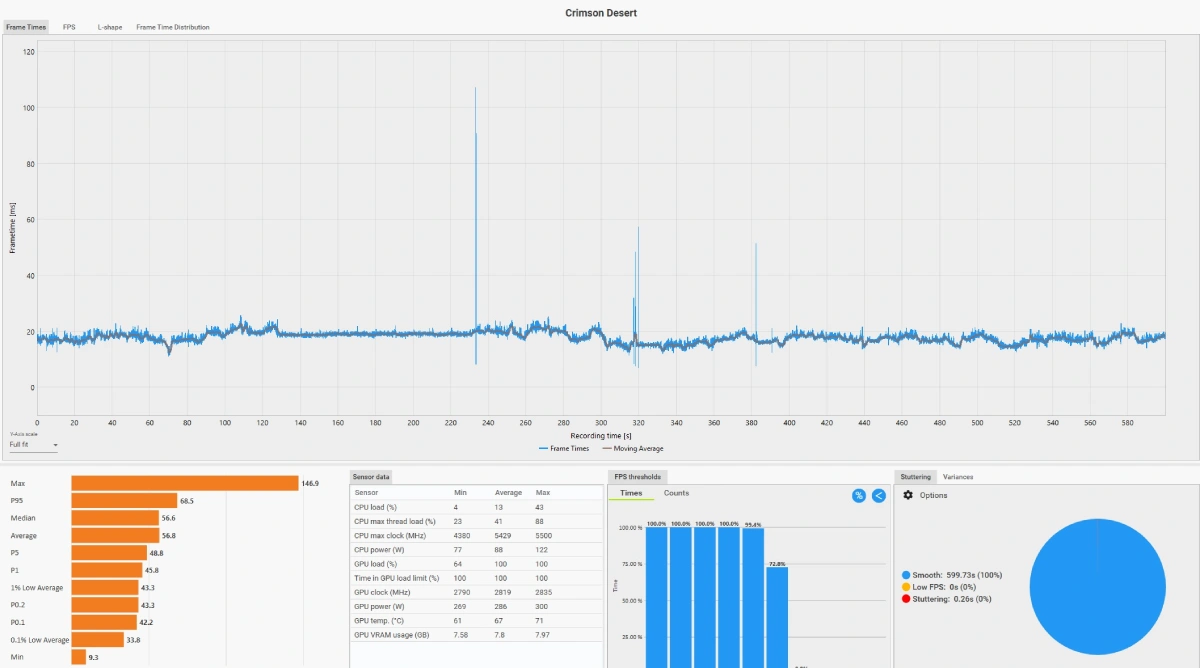This screenshot has height=668, width=1200.
Task: Show the Frame Time Distribution tab
Action: pyautogui.click(x=173, y=27)
